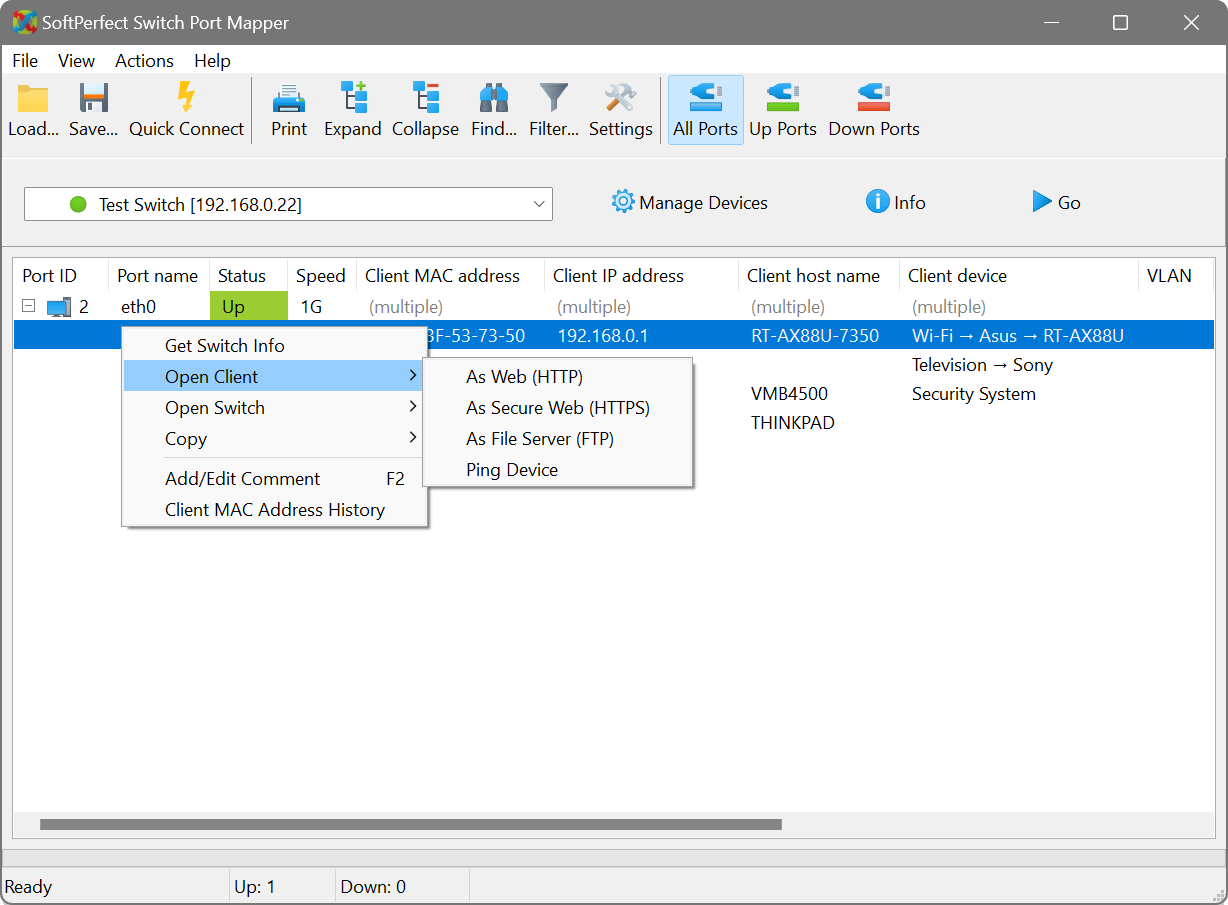This screenshot has height=905, width=1228.
Task: Click the eth0 port name cell
Action: (138, 307)
